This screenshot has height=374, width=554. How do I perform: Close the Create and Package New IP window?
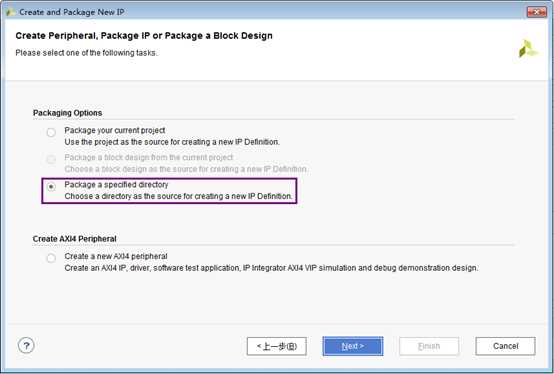click(x=536, y=12)
